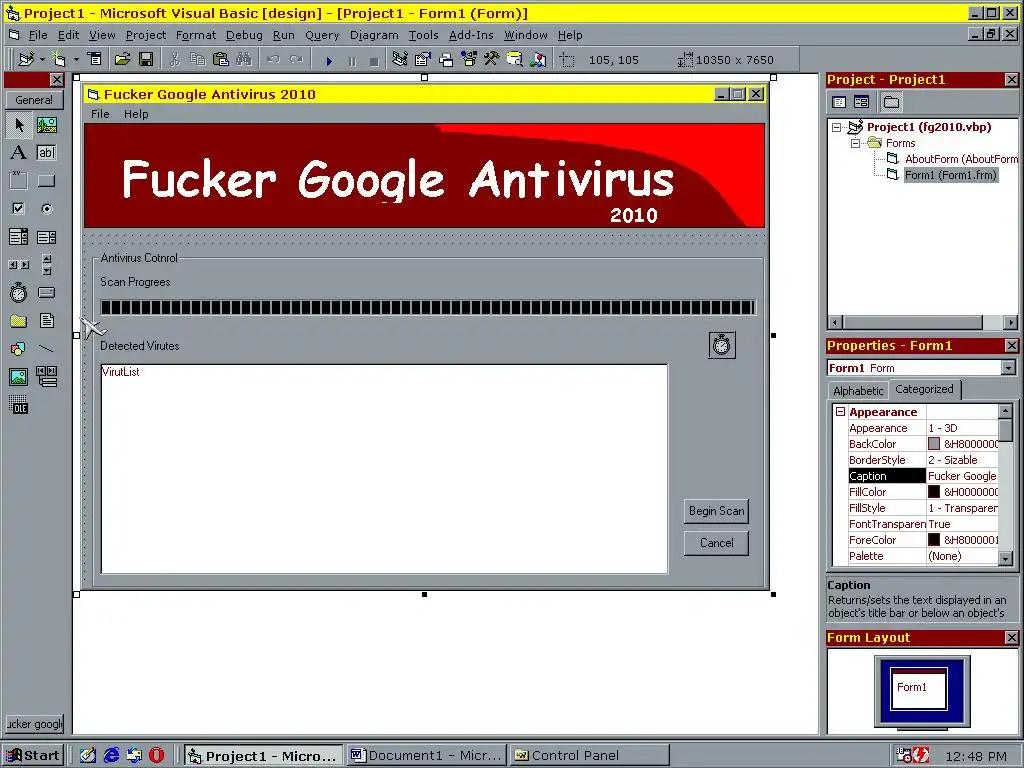Click the Add Standard EXE Project toolbar icon
Image resolution: width=1024 pixels, height=768 pixels.
pos(26,59)
